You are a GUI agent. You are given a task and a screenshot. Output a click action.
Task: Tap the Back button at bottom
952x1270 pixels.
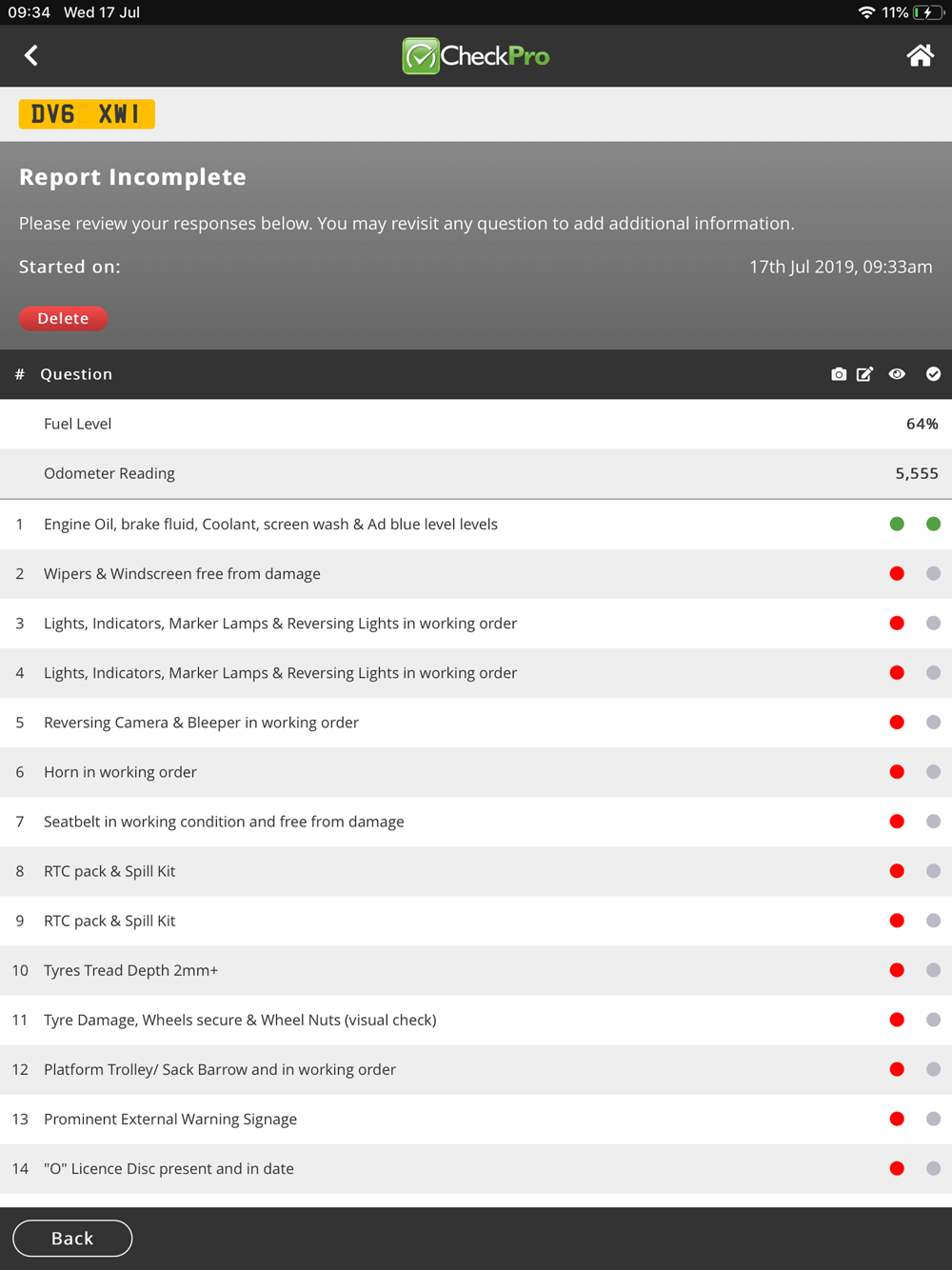point(72,1238)
